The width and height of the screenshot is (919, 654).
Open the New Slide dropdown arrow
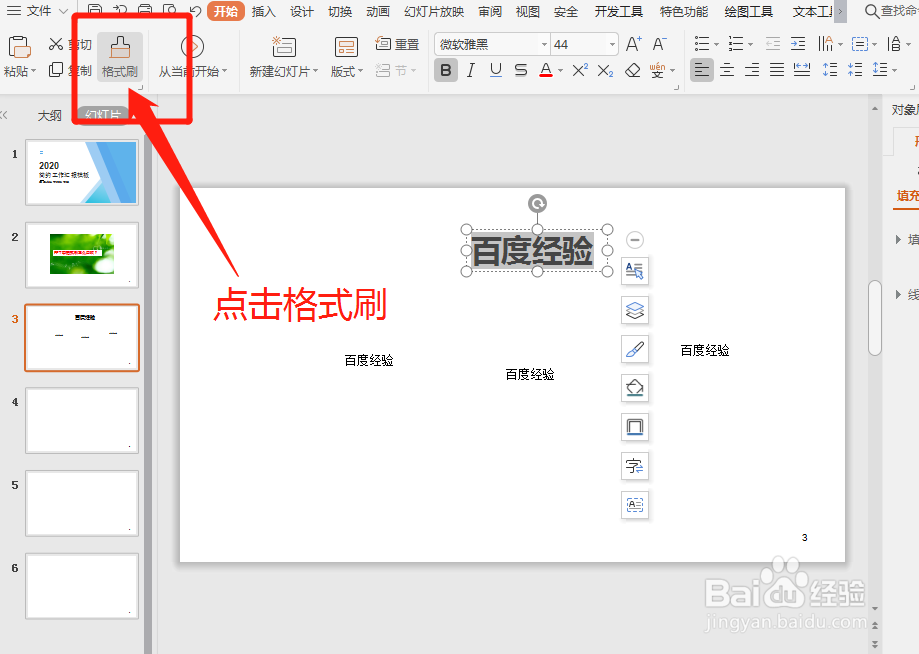coord(315,71)
